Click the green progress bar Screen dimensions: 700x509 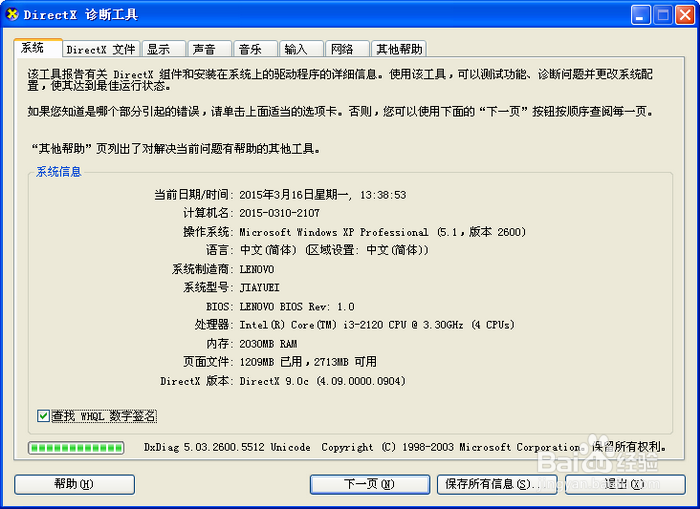coord(76,448)
